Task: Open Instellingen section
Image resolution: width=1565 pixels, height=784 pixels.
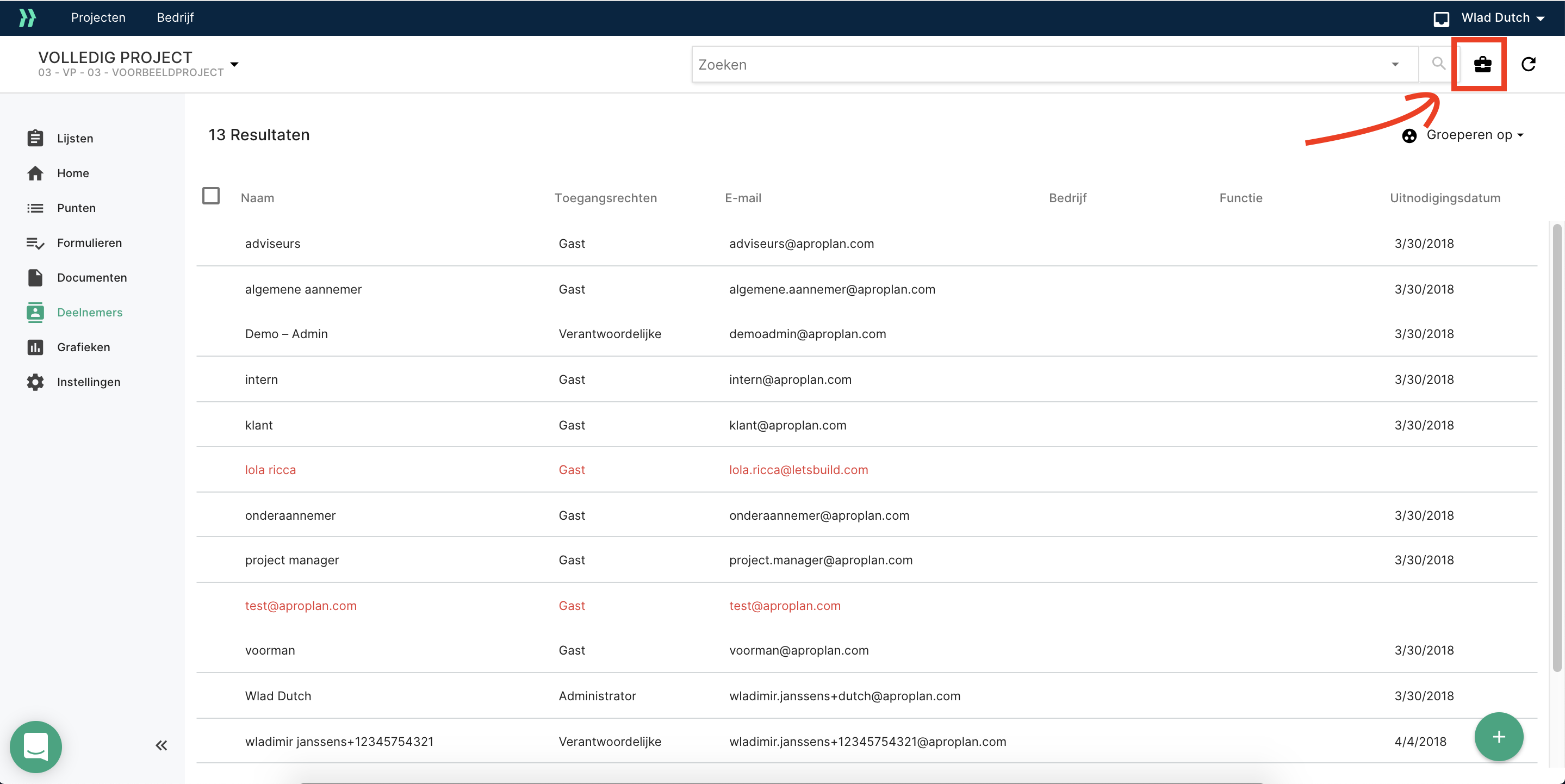Action: [x=89, y=382]
